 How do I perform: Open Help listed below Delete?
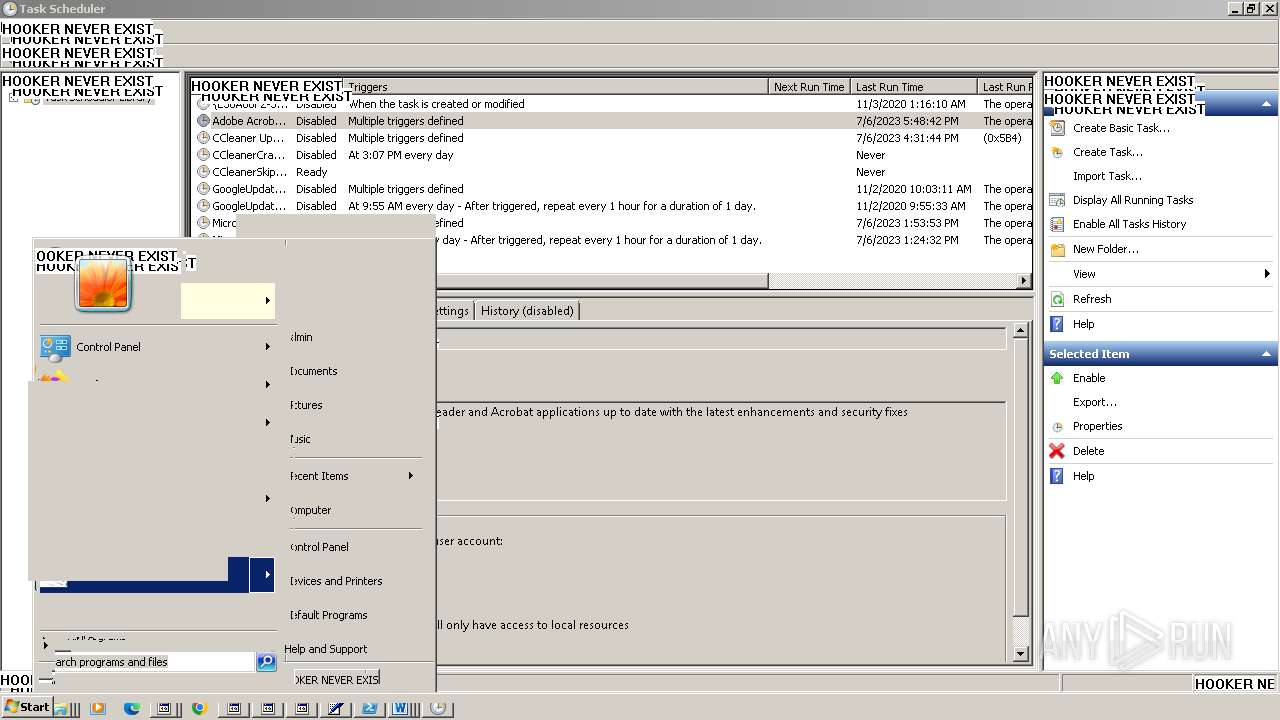(x=1083, y=476)
